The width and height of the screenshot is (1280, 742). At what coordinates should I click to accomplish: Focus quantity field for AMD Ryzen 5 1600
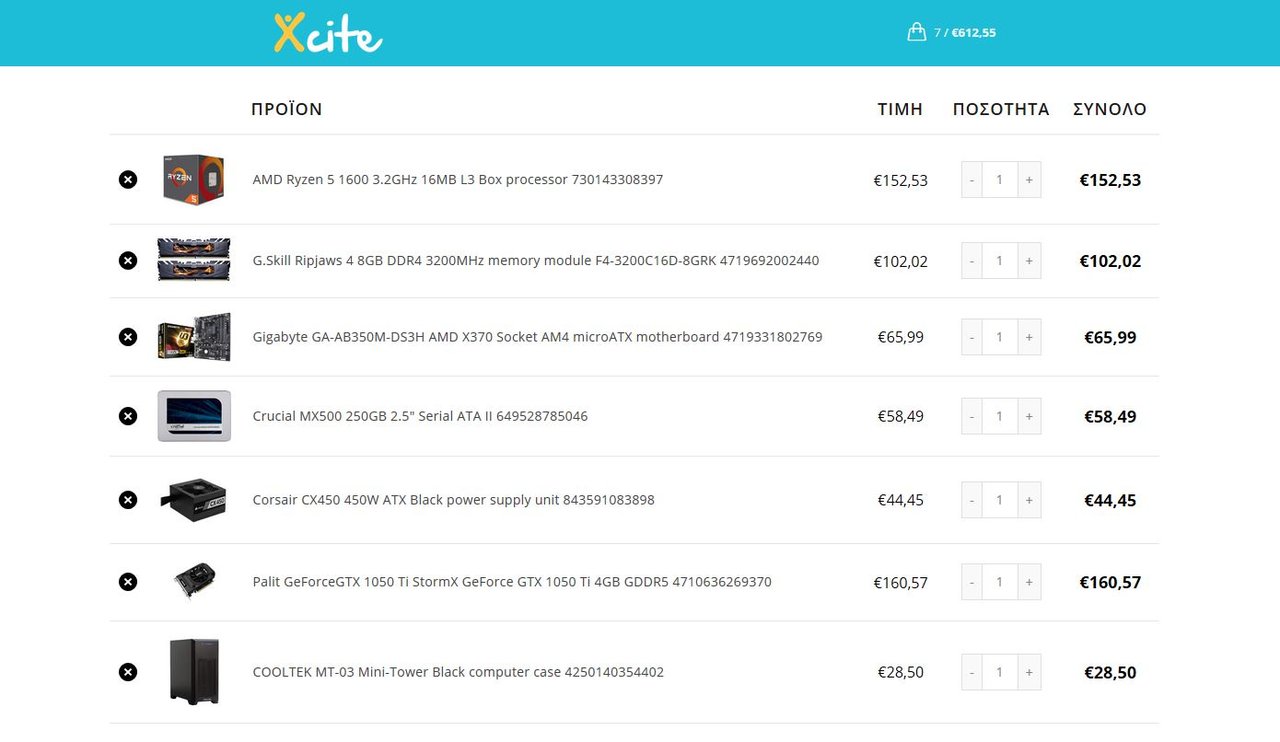1000,180
